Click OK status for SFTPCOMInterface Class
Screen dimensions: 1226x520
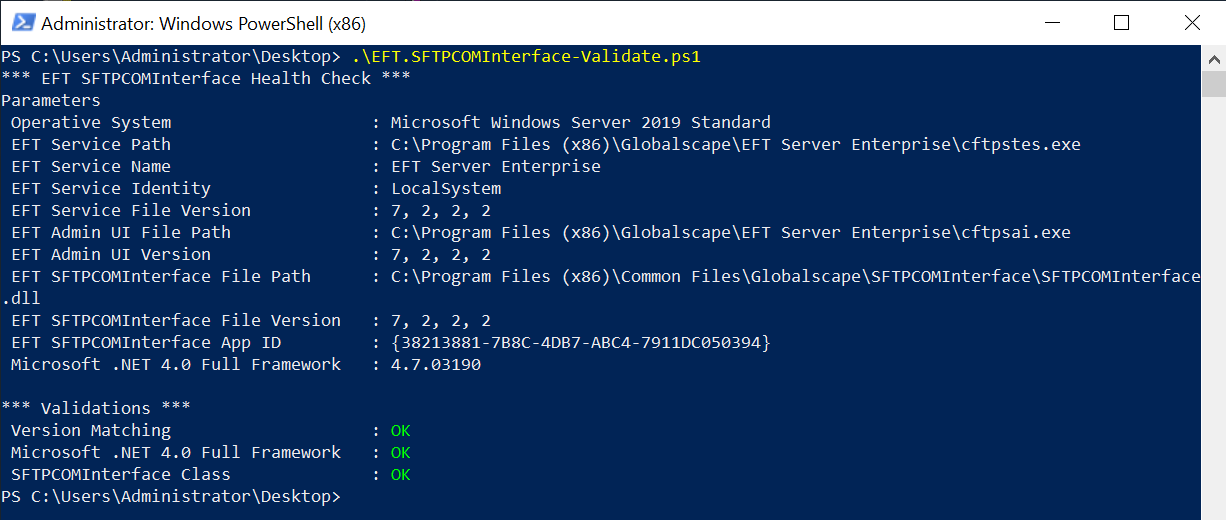click(x=400, y=475)
